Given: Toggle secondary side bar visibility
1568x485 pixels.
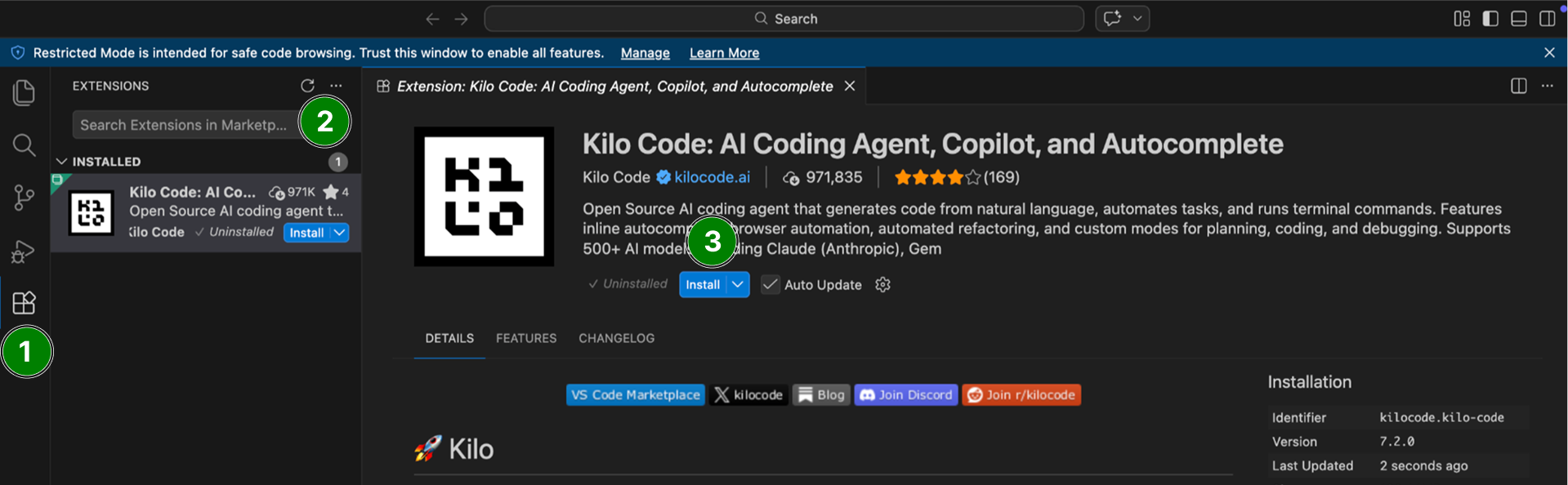Looking at the screenshot, I should pyautogui.click(x=1548, y=19).
